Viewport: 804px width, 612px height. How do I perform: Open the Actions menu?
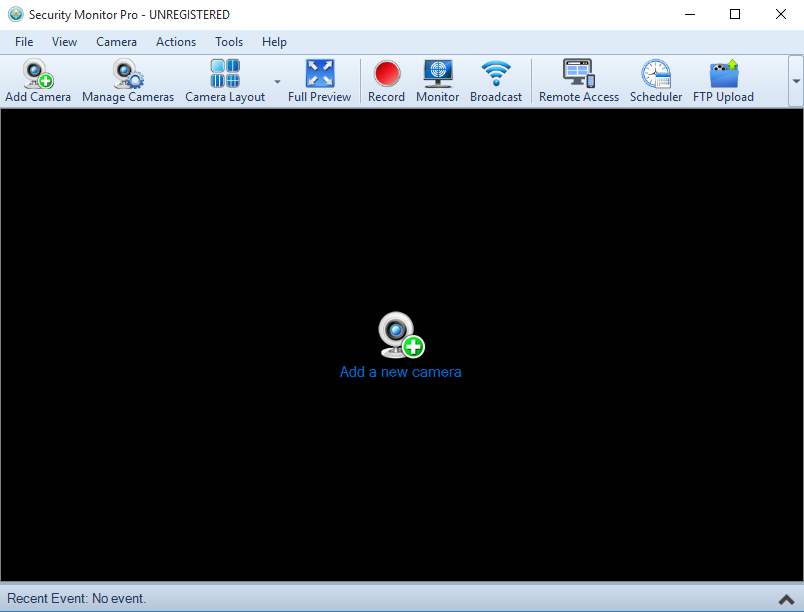176,42
